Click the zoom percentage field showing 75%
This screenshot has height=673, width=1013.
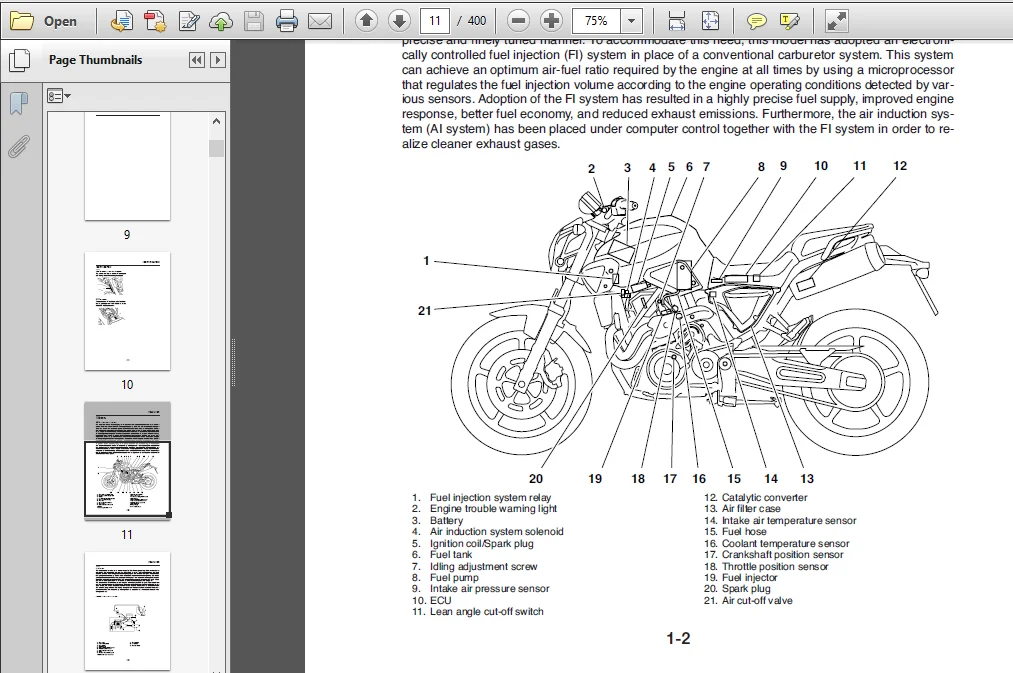[596, 21]
